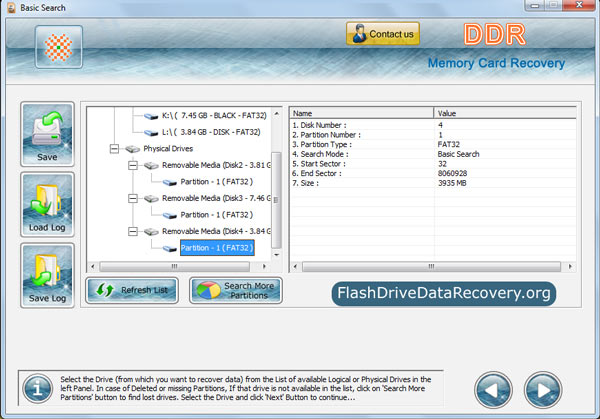Open FlashDriveDataRecovery.org link banner

443,293
